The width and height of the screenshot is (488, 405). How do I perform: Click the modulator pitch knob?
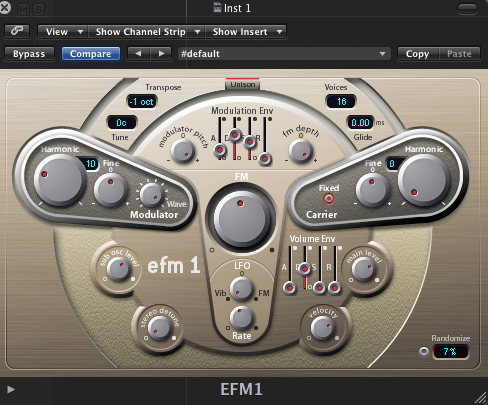[183, 151]
